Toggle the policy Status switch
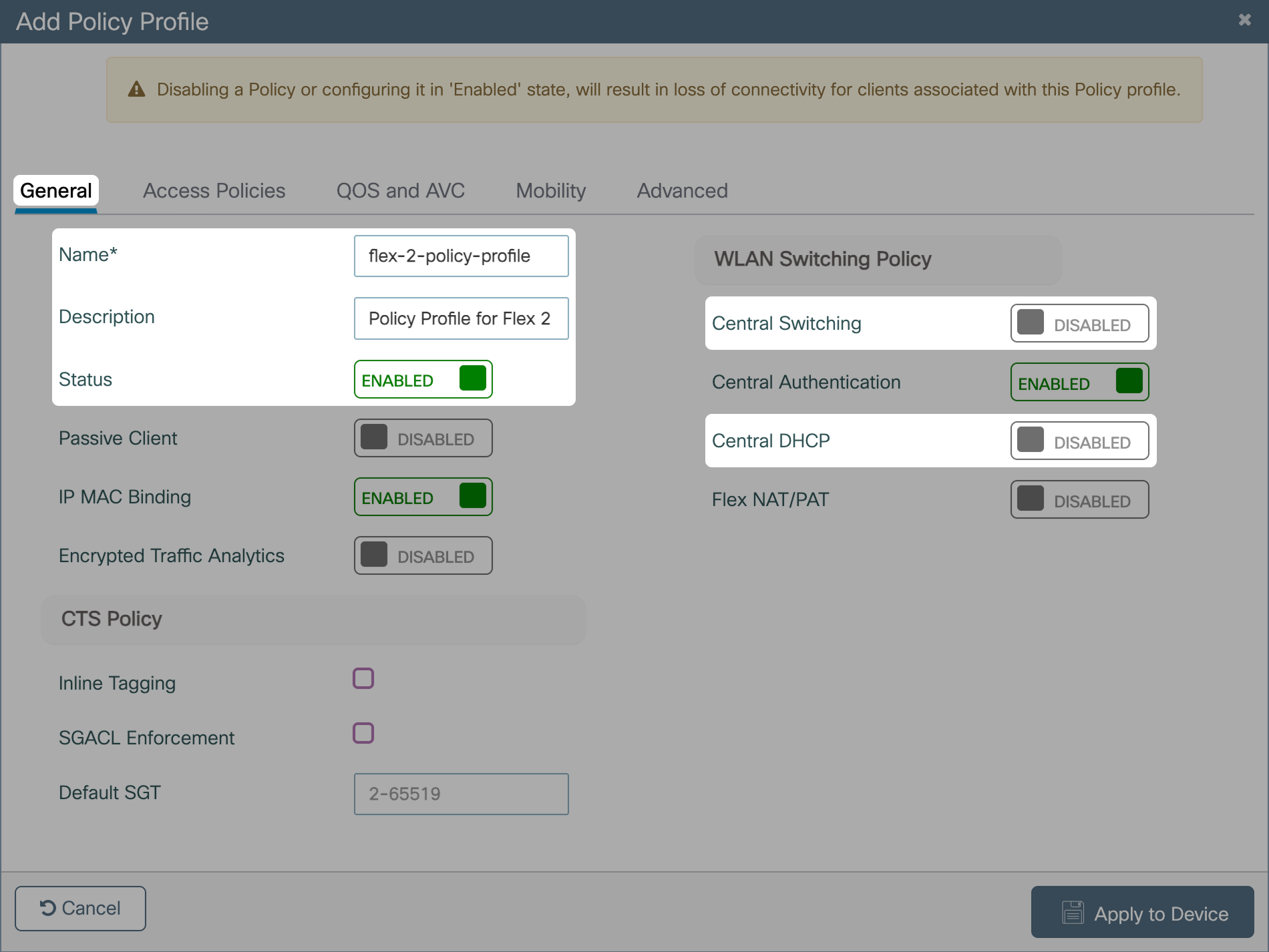1269x952 pixels. point(423,379)
